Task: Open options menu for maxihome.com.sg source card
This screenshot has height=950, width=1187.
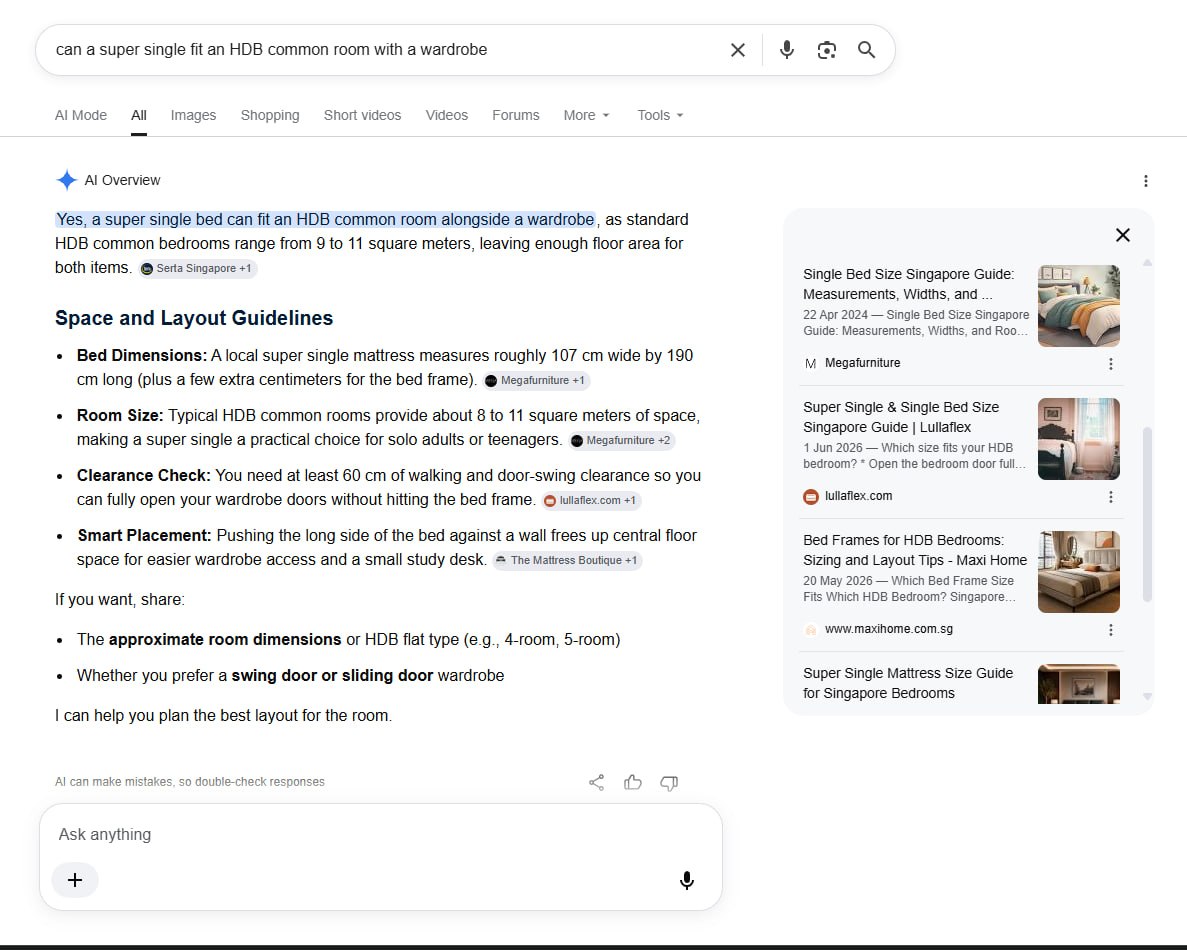Action: pos(1111,630)
